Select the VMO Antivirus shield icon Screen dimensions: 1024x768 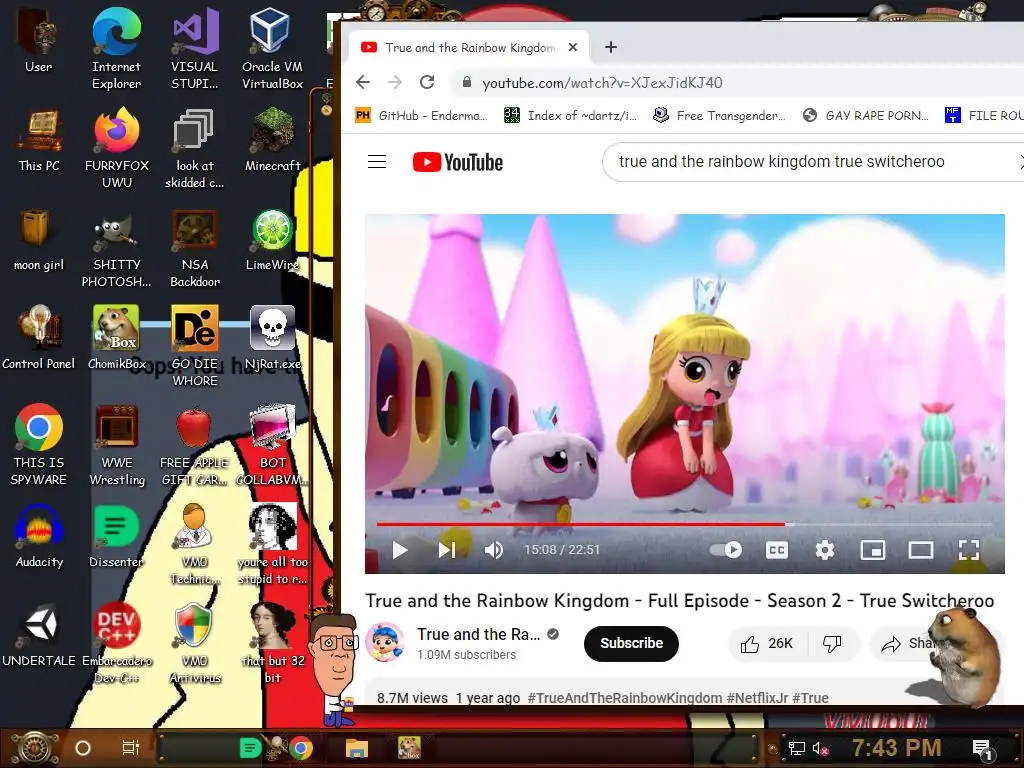pyautogui.click(x=195, y=643)
